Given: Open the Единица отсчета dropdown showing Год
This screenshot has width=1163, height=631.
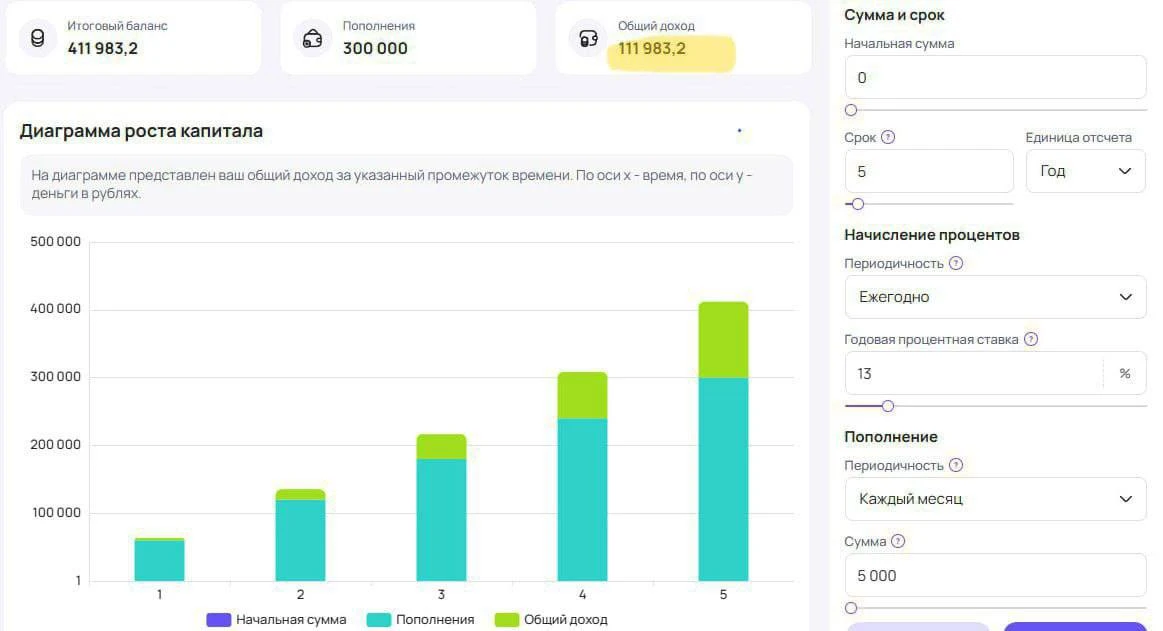Looking at the screenshot, I should click(x=1085, y=171).
